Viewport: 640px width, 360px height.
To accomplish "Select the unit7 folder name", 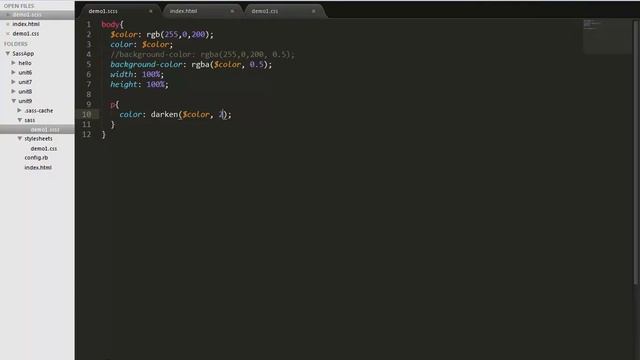I will (x=25, y=82).
